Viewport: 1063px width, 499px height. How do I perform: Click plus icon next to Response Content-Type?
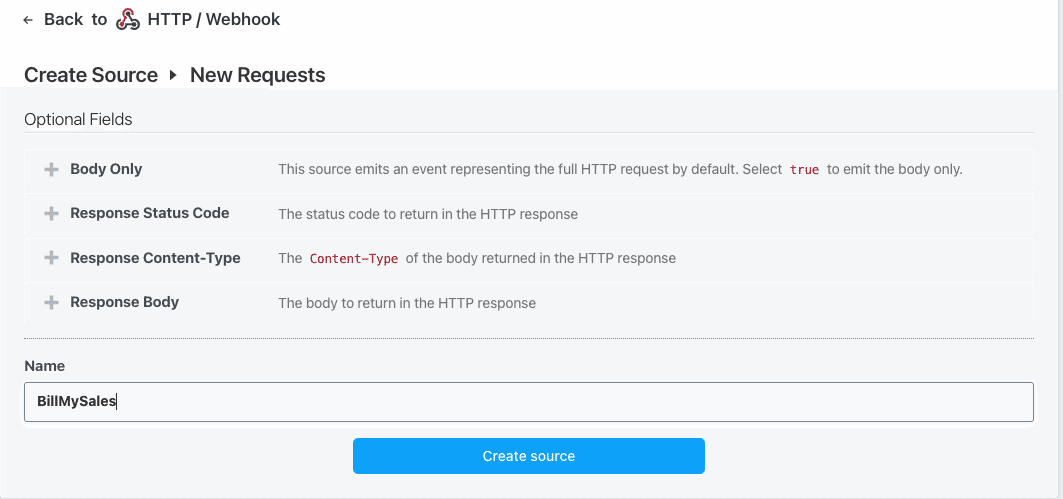click(x=51, y=258)
